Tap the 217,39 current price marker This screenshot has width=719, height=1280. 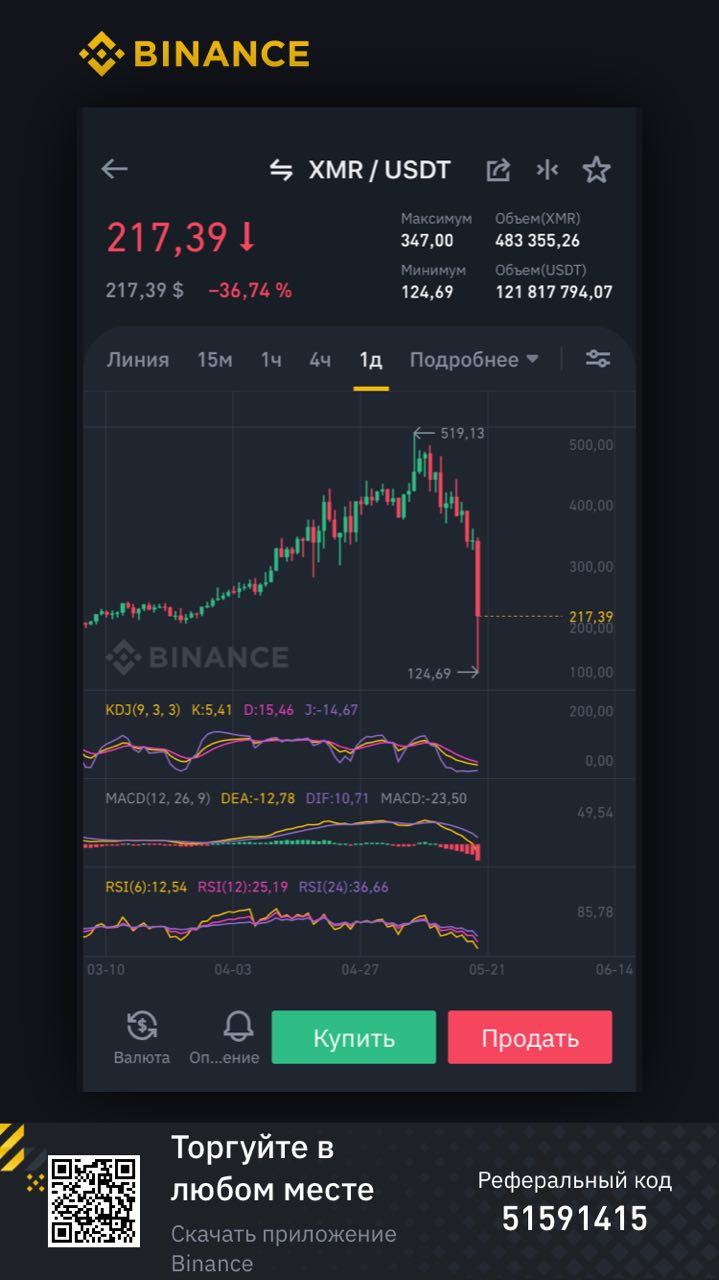click(x=590, y=617)
